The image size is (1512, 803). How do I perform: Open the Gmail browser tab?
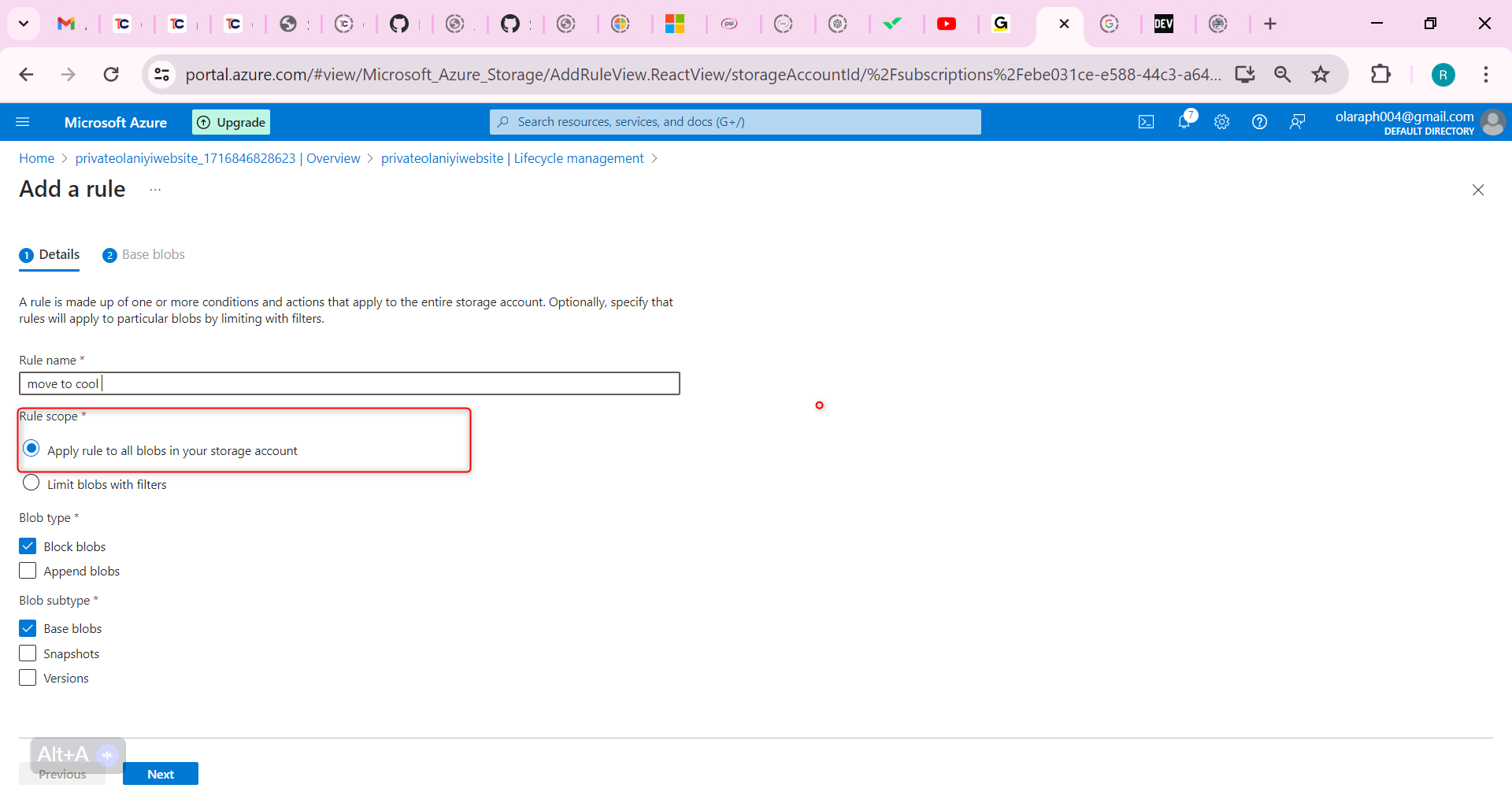tap(66, 24)
